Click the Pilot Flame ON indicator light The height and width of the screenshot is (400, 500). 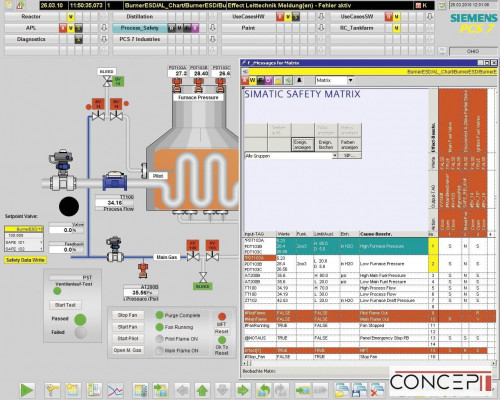pos(159,339)
